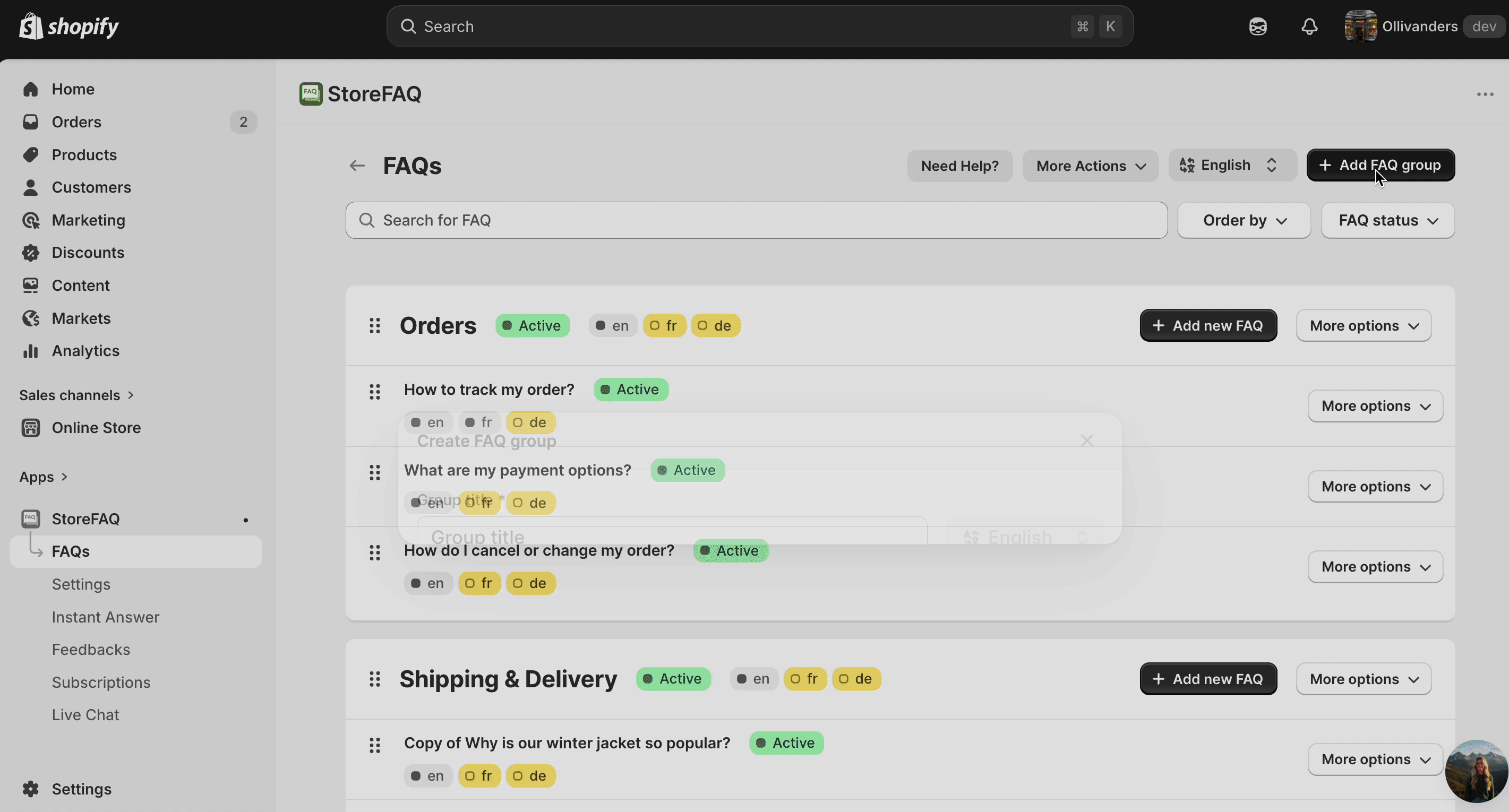Open the notifications bell
The width and height of the screenshot is (1509, 812).
(1309, 27)
